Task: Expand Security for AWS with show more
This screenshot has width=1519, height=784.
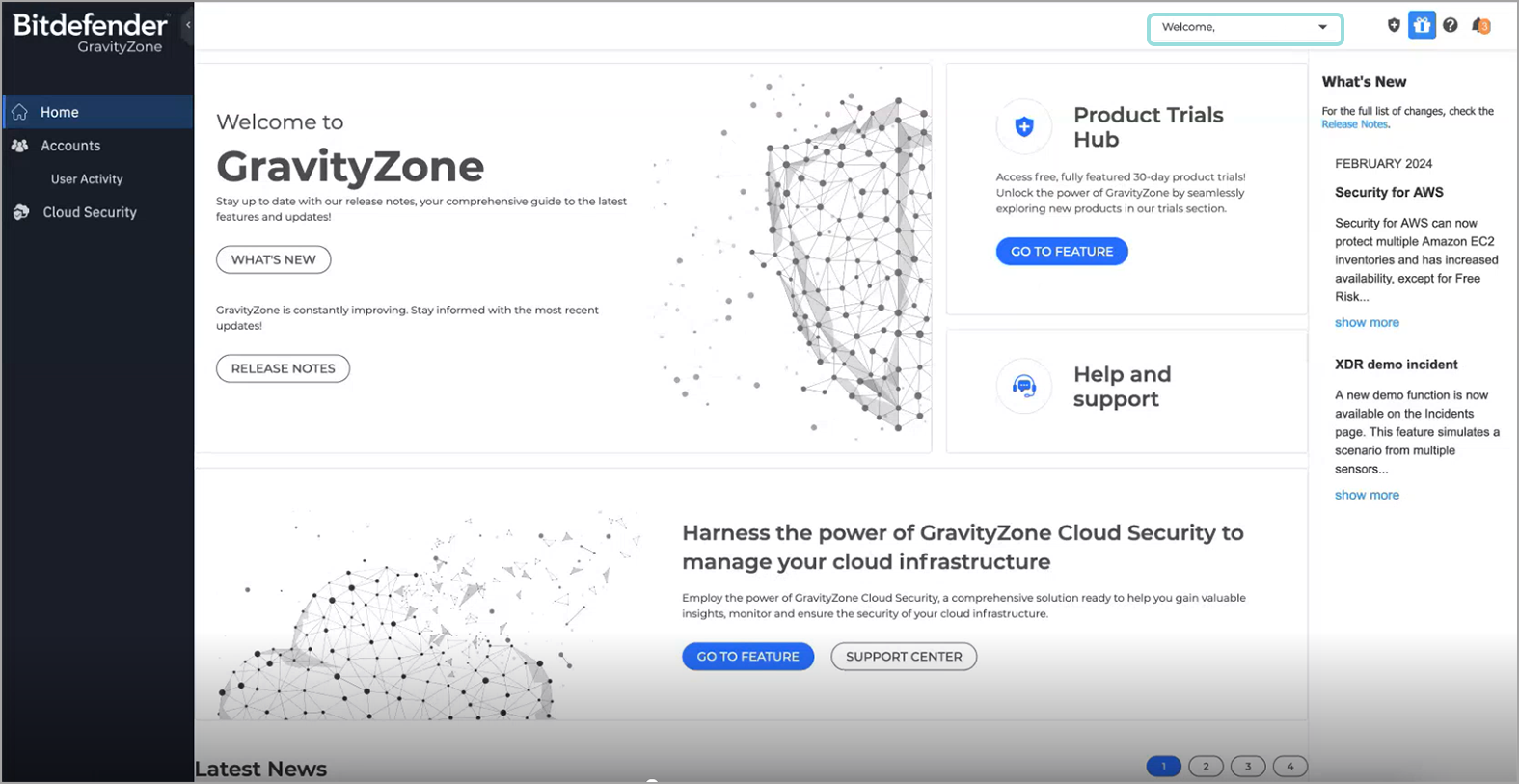Action: (1367, 323)
